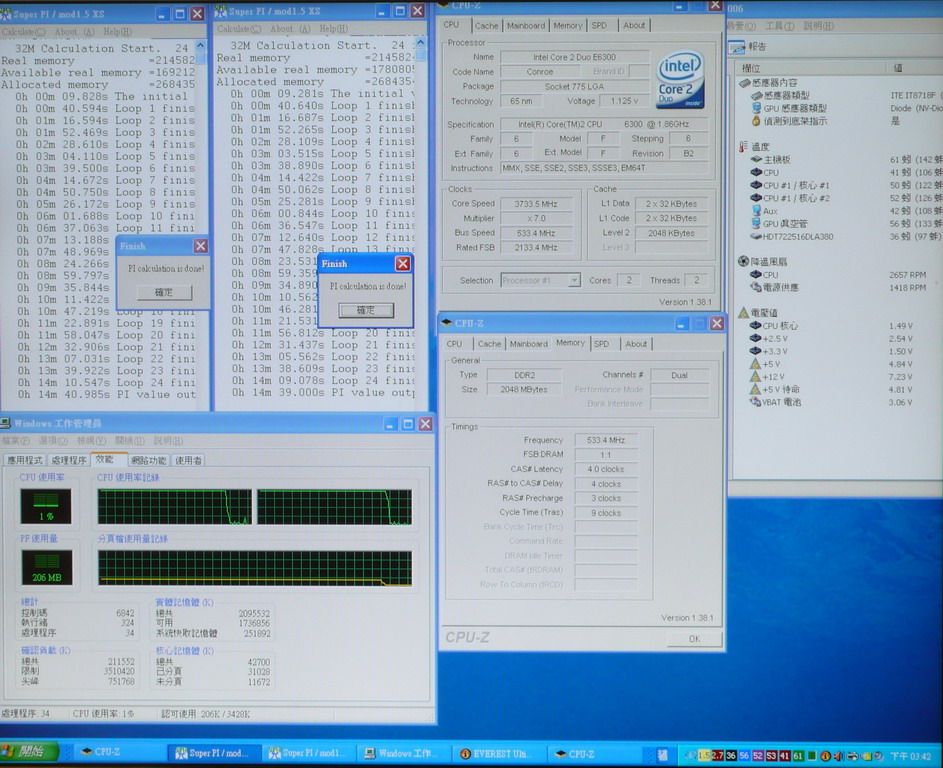943x768 pixels.
Task: Click the Intel Core 2 Duo logo
Action: pyautogui.click(x=680, y=80)
